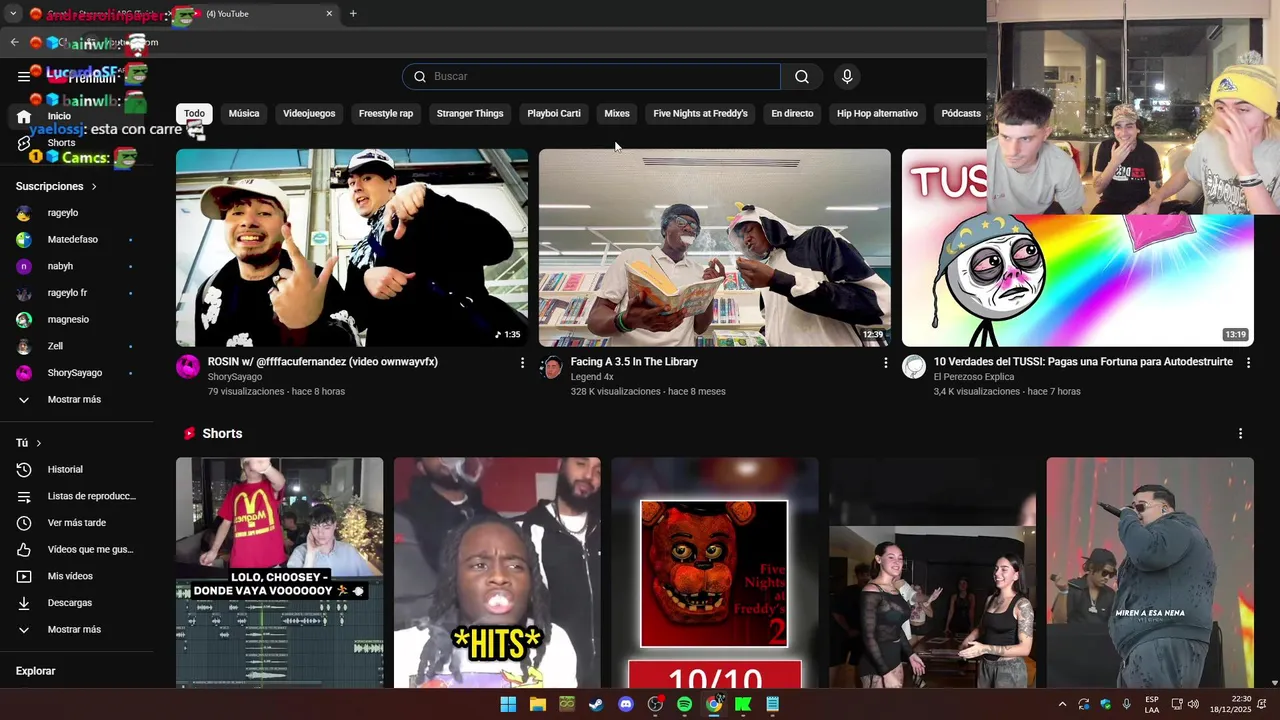Image resolution: width=1280 pixels, height=720 pixels.
Task: Open options for 10 Verdades del TUSSI
Action: coord(1248,363)
